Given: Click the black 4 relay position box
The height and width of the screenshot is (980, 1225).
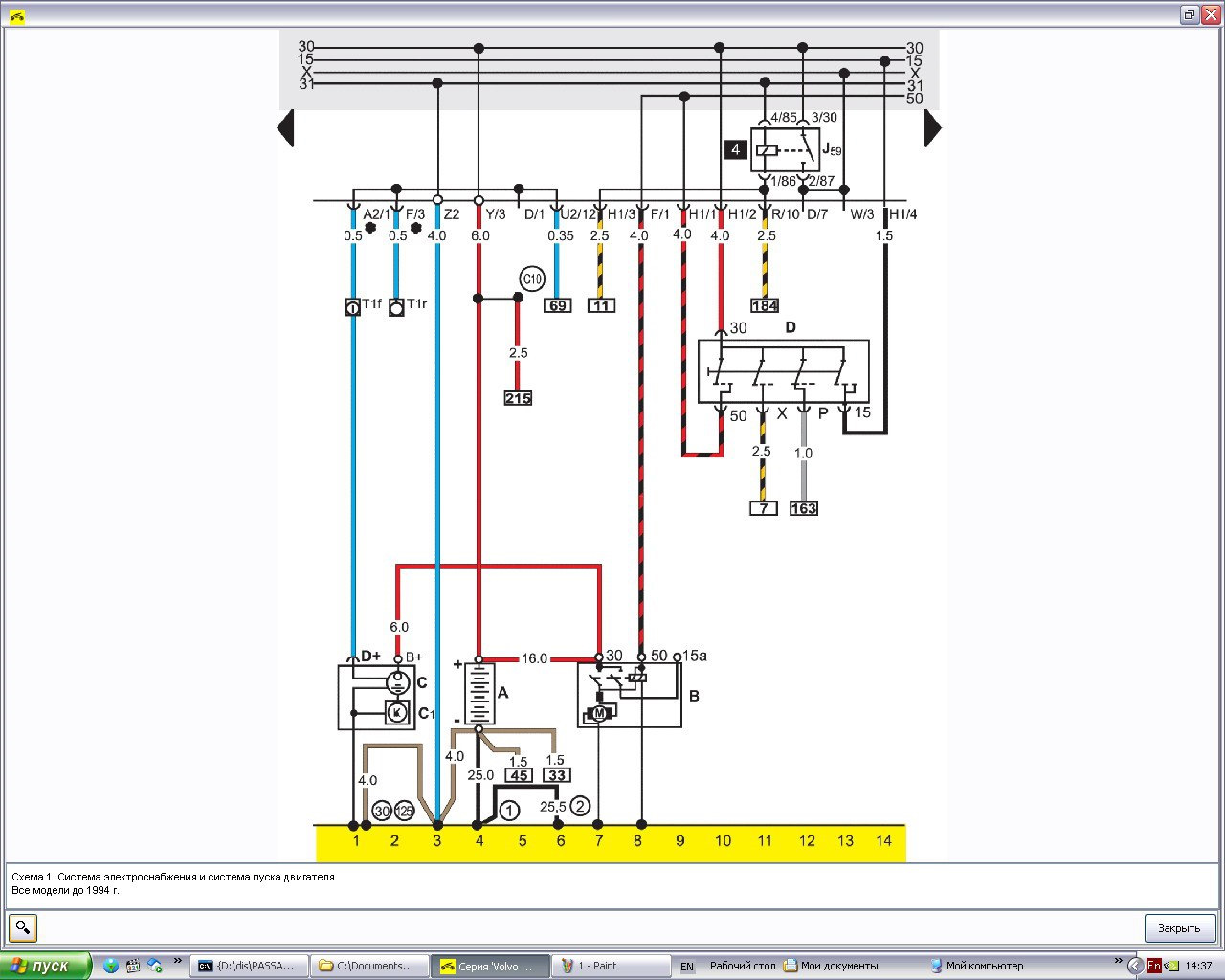Looking at the screenshot, I should (735, 149).
